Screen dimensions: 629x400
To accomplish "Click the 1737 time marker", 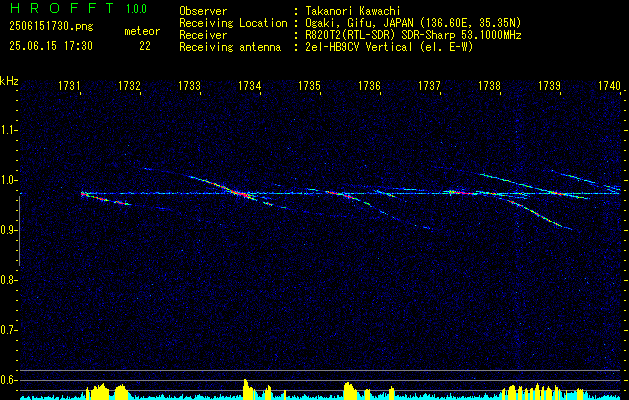I will coord(429,85).
